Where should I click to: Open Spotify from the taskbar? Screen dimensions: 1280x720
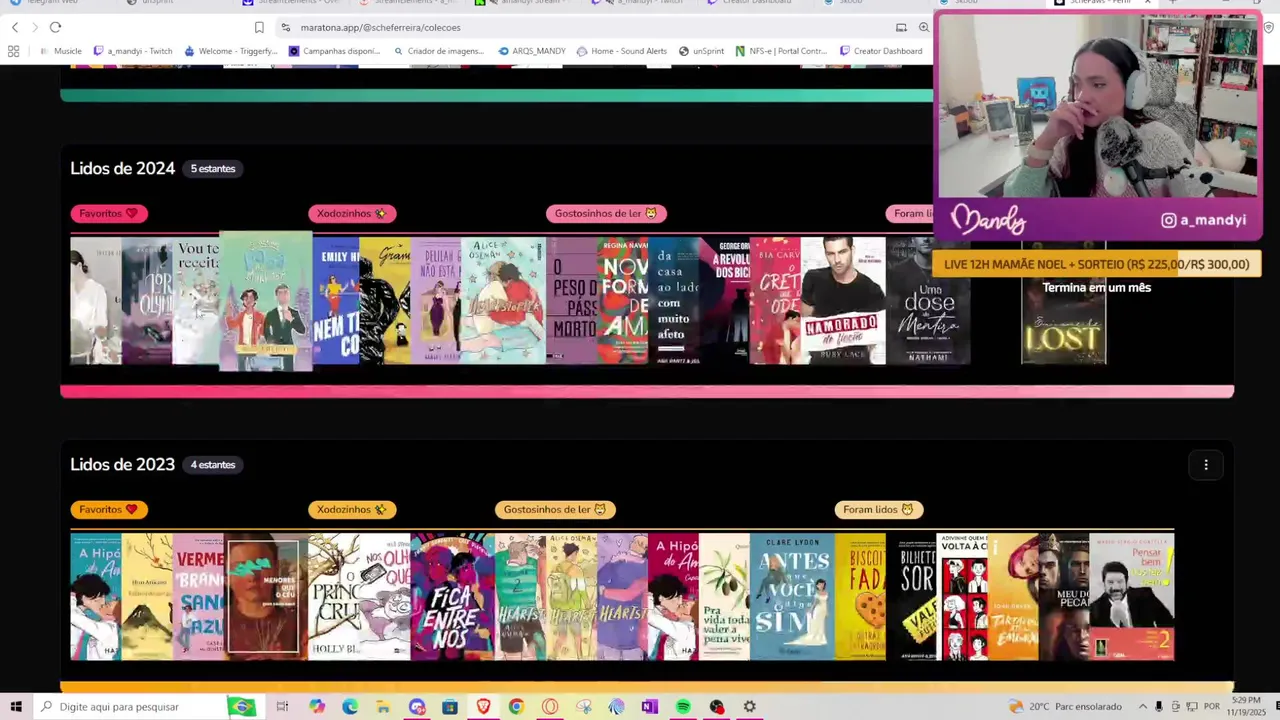point(683,706)
